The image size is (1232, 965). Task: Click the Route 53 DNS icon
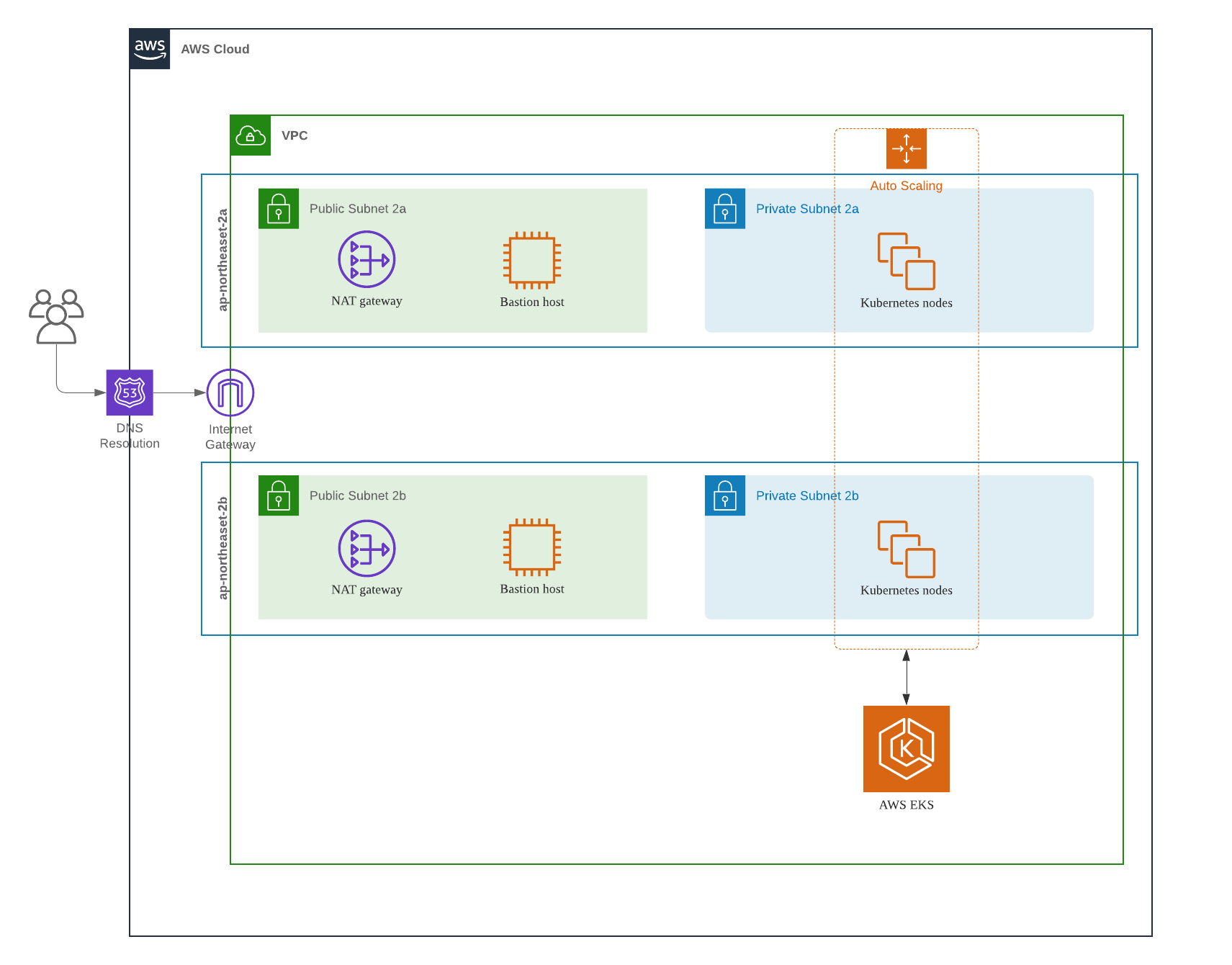point(130,392)
